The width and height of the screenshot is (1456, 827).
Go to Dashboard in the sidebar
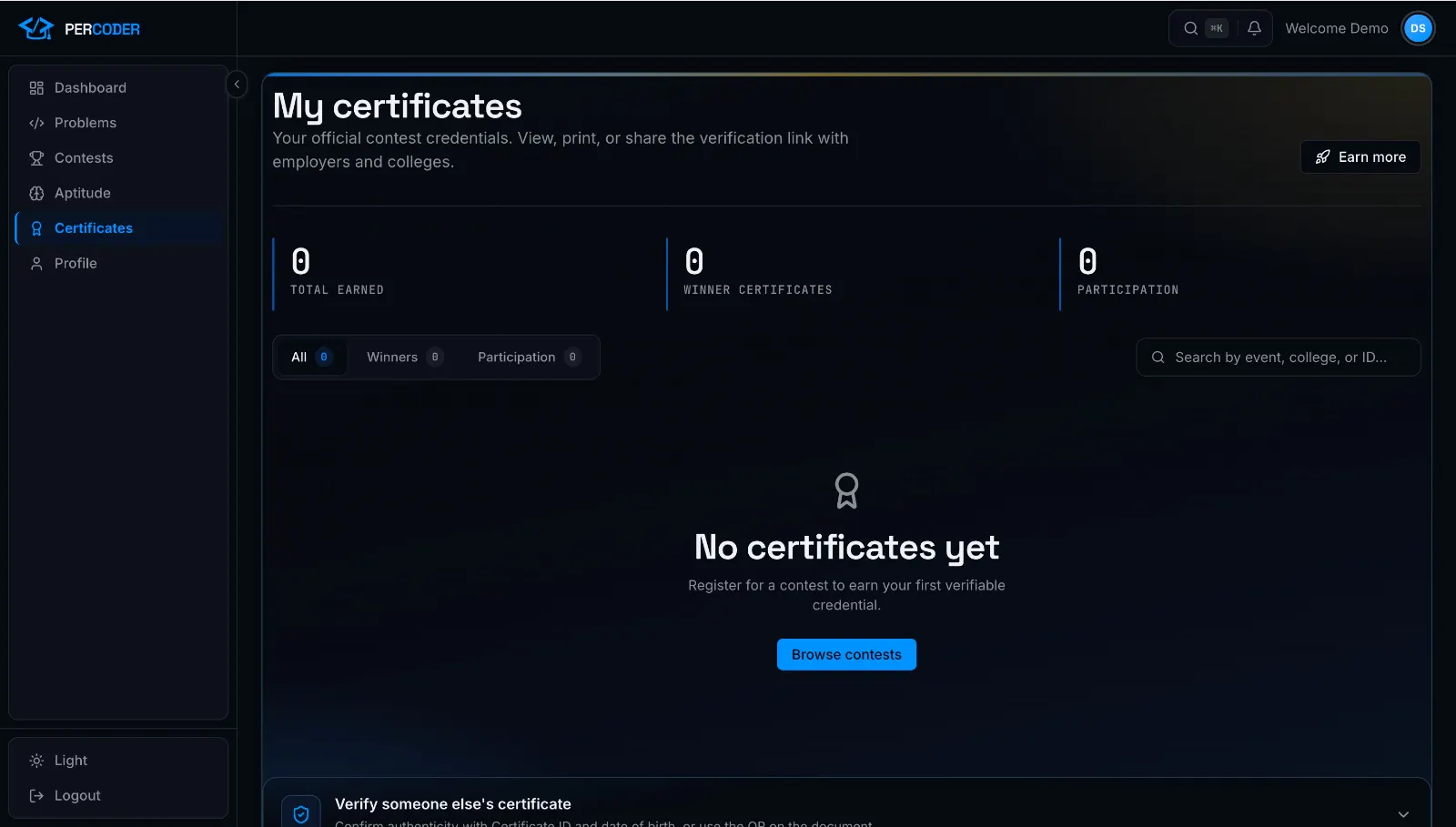118,88
